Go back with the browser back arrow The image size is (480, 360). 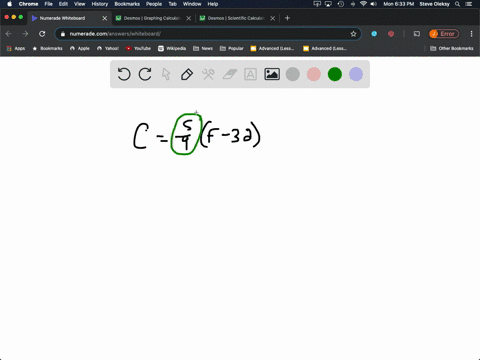pyautogui.click(x=9, y=34)
